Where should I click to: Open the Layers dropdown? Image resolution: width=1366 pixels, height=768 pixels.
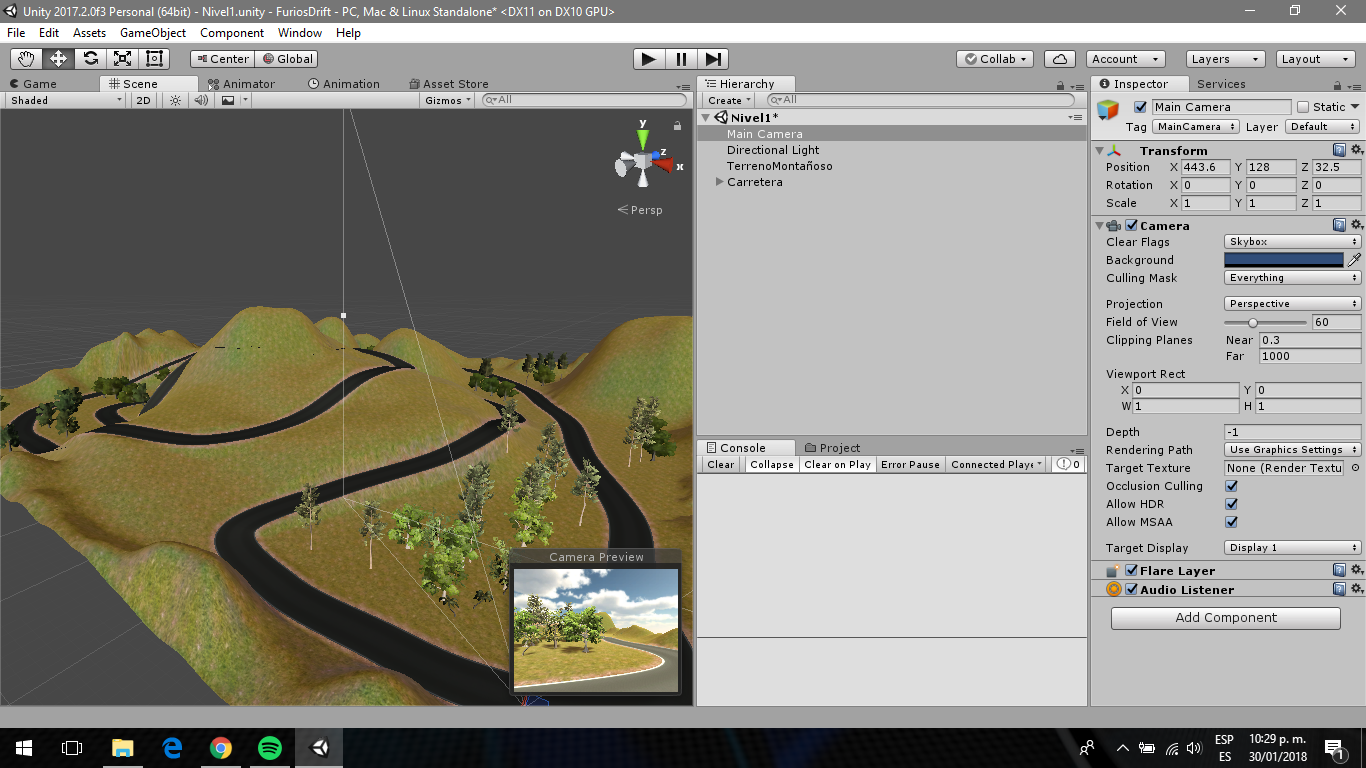click(x=1224, y=59)
